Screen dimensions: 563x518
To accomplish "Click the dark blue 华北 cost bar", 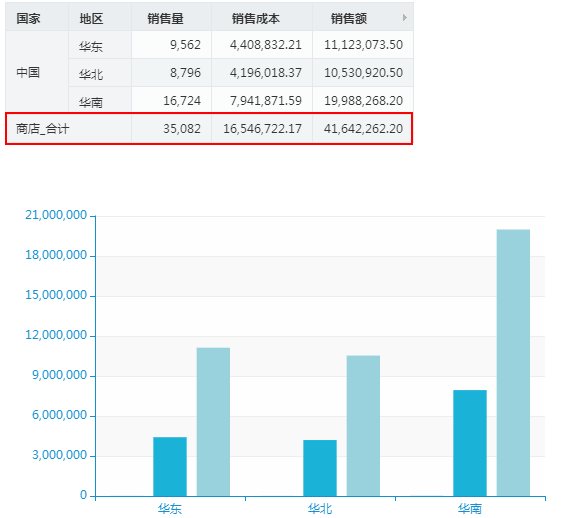I will point(320,468).
